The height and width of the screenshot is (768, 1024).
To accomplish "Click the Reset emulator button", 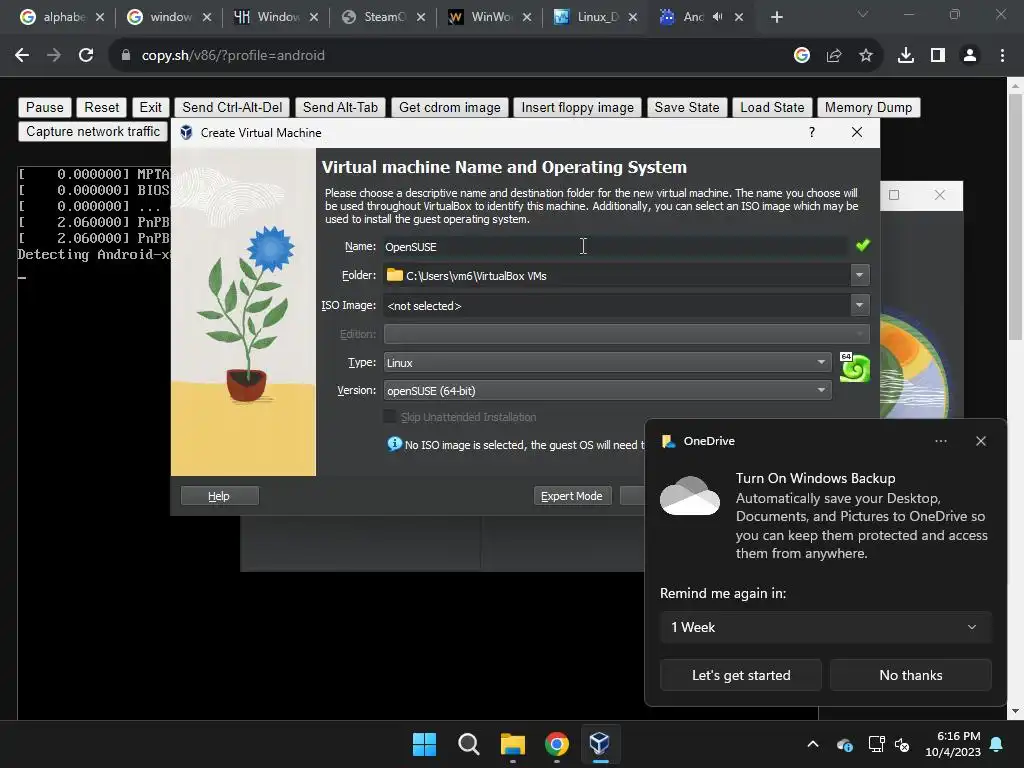I will click(101, 107).
